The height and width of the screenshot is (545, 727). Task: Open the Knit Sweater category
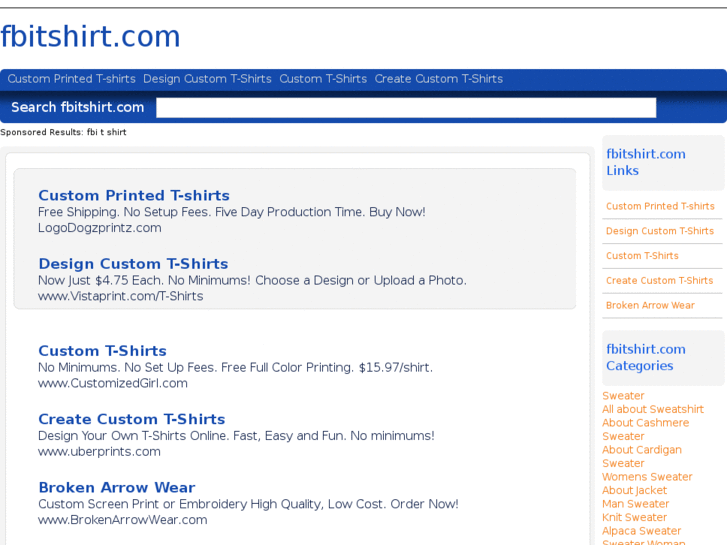pos(634,517)
